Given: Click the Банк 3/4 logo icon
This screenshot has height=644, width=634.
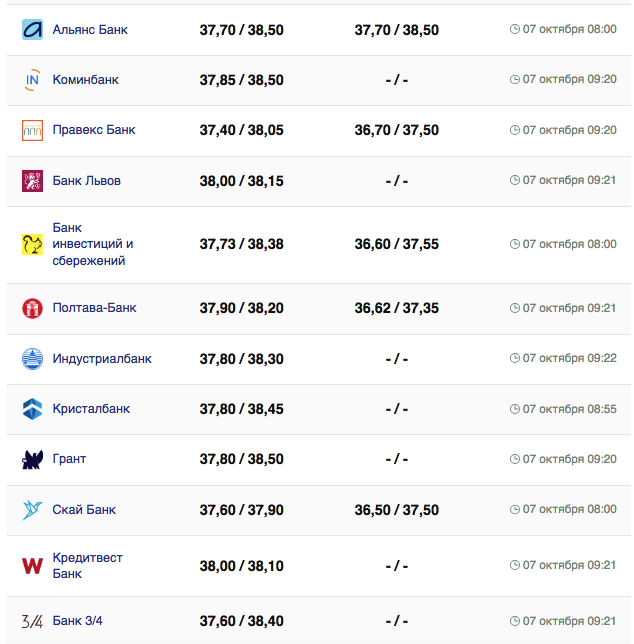Looking at the screenshot, I should click(32, 621).
